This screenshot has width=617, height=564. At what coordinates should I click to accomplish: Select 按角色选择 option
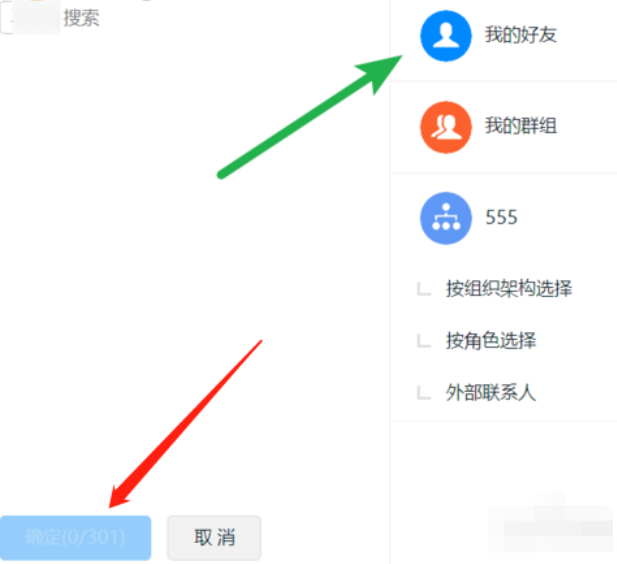pyautogui.click(x=491, y=340)
